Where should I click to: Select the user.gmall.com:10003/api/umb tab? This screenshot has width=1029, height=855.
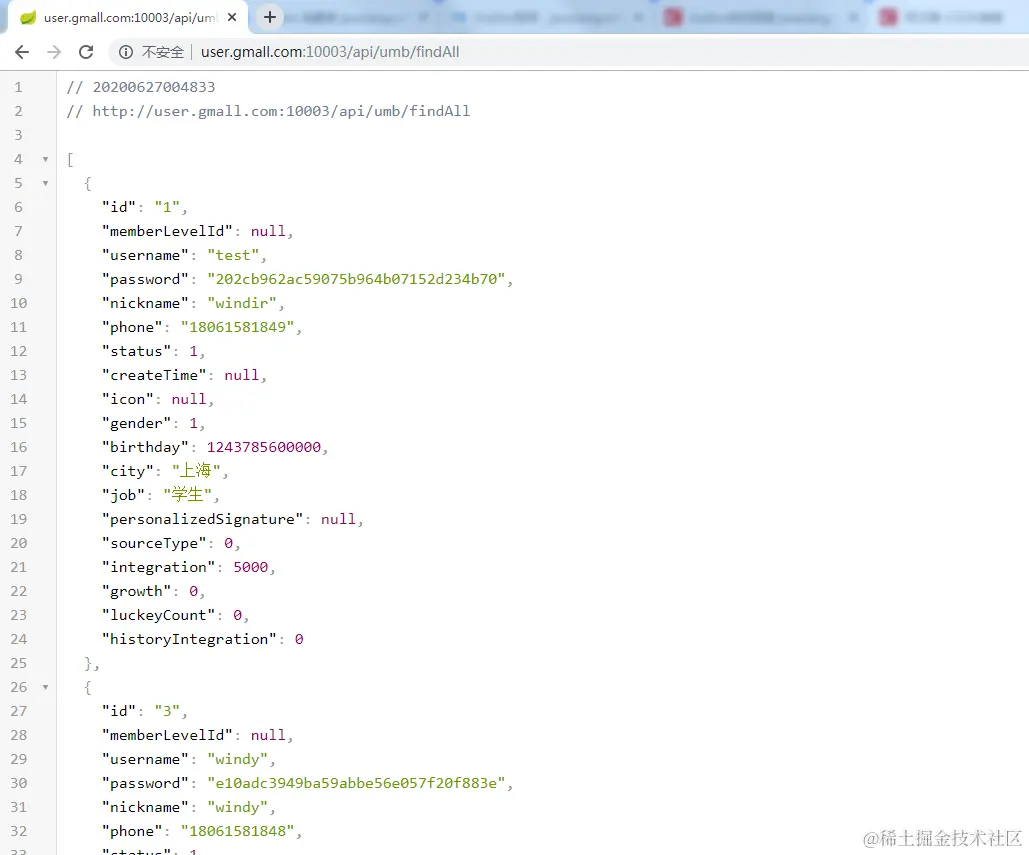(x=128, y=18)
